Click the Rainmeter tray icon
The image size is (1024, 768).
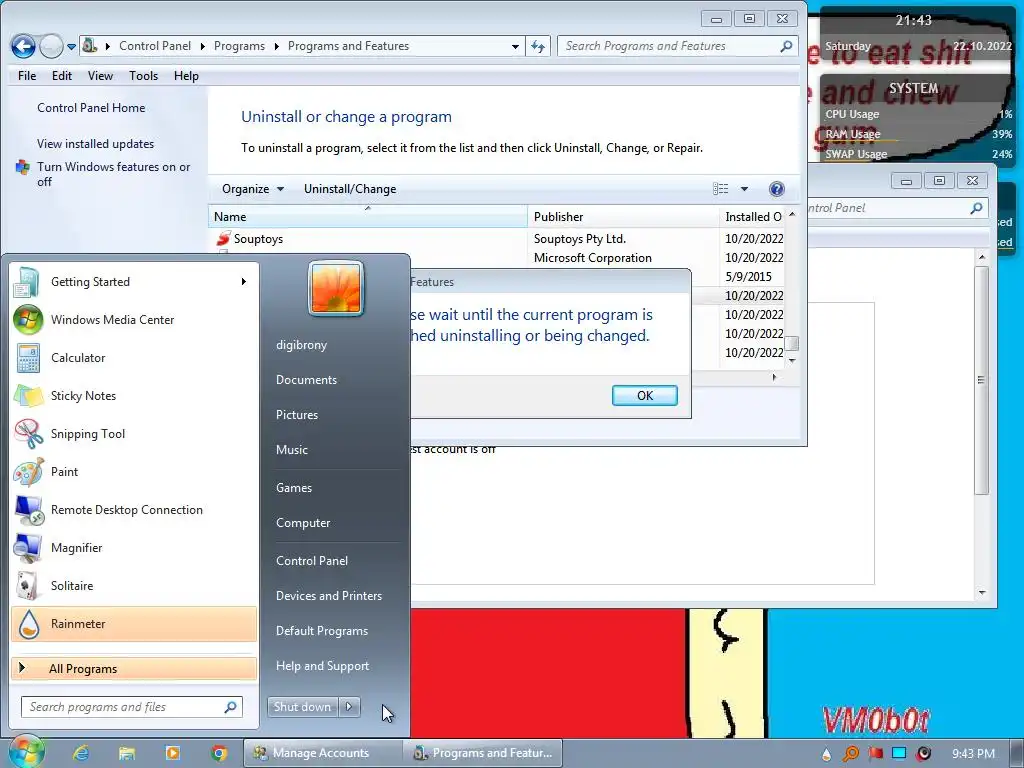point(826,754)
